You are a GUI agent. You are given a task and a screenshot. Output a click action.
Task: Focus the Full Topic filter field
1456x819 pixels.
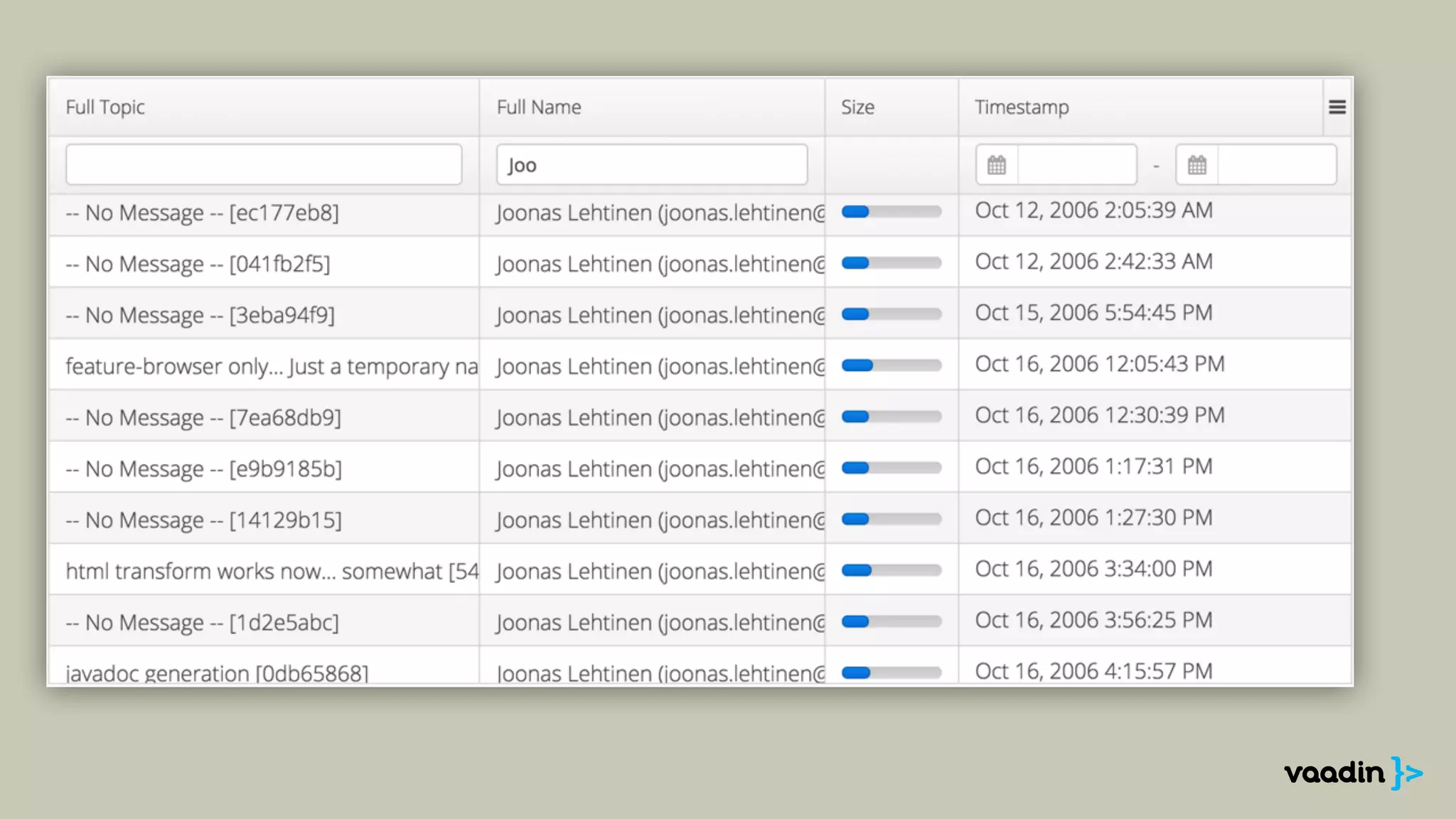(x=264, y=165)
